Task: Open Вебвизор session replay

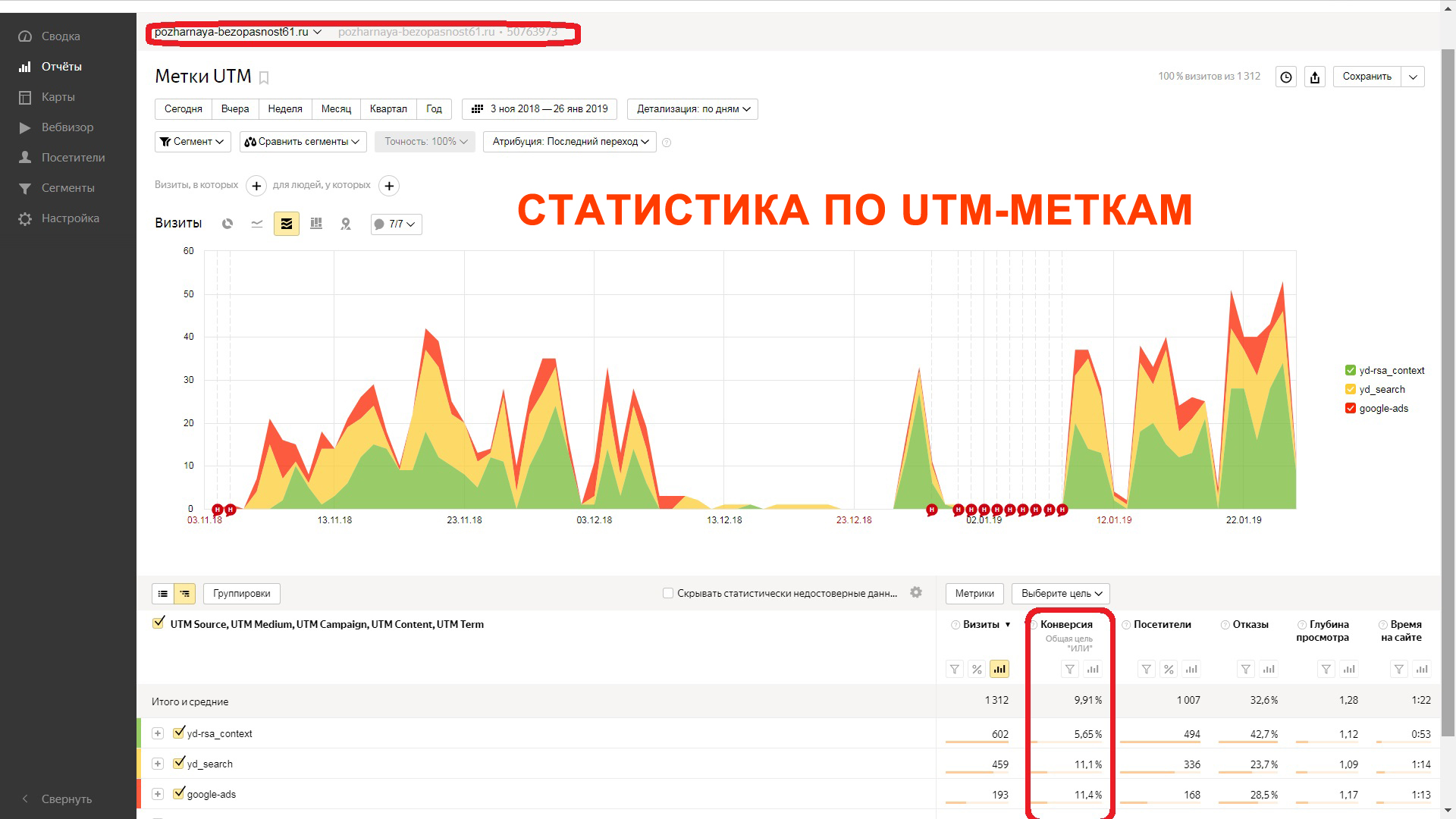Action: [57, 127]
